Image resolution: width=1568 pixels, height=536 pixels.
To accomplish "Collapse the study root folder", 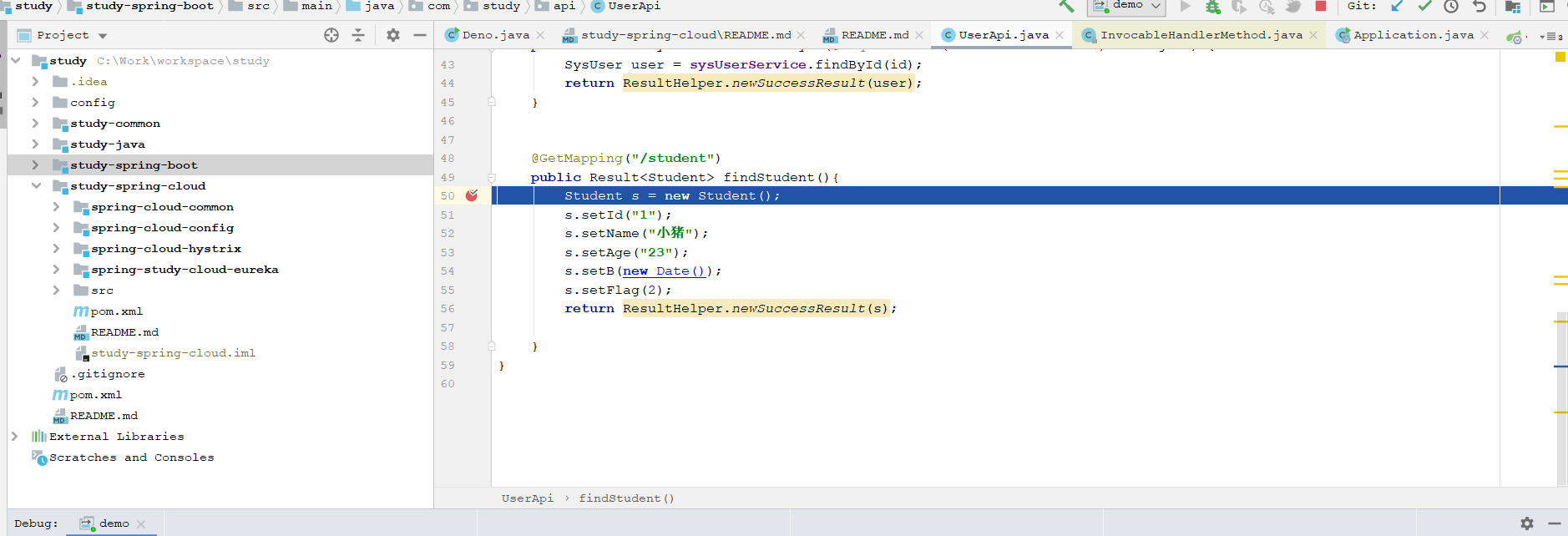I will click(x=15, y=60).
